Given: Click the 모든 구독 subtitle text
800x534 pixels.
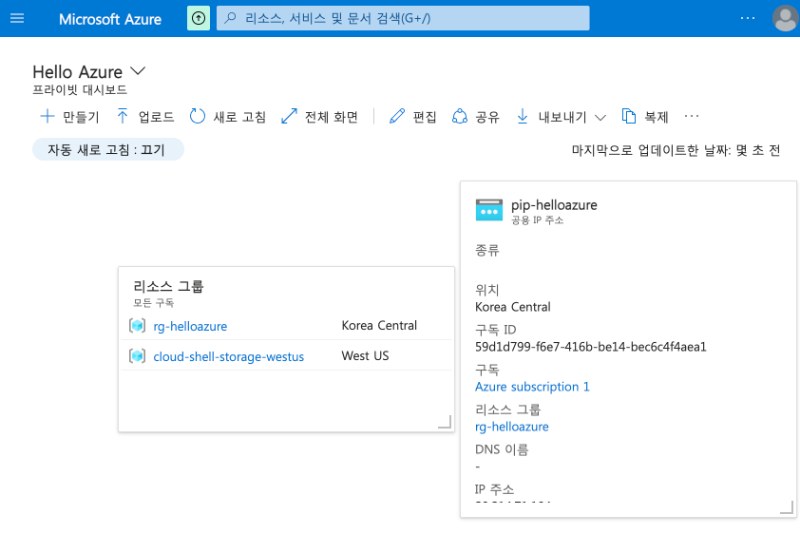Looking at the screenshot, I should click(154, 303).
